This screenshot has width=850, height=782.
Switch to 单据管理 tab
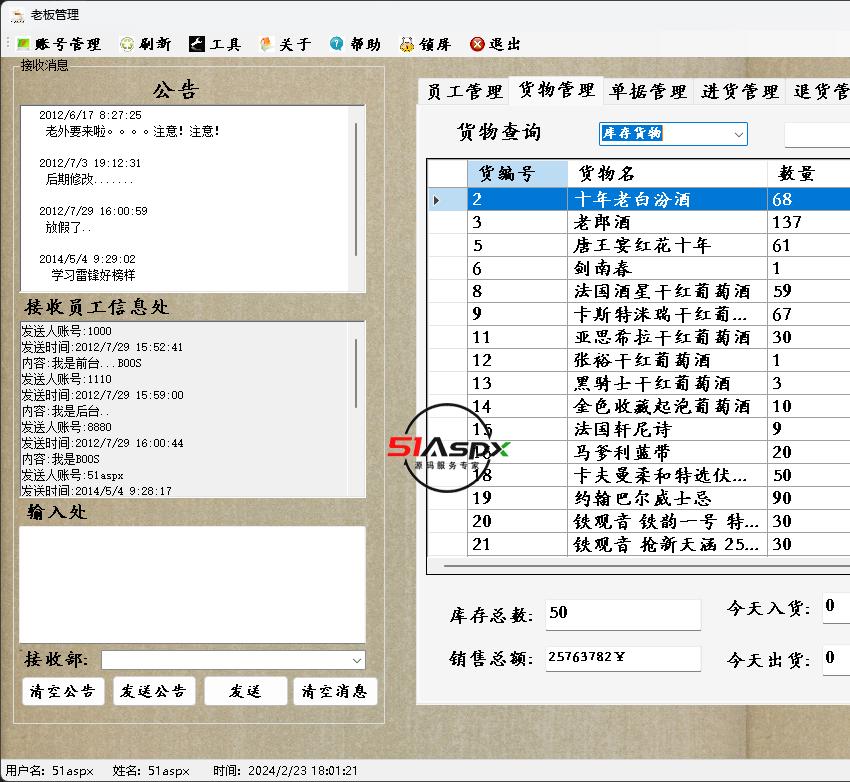point(647,92)
